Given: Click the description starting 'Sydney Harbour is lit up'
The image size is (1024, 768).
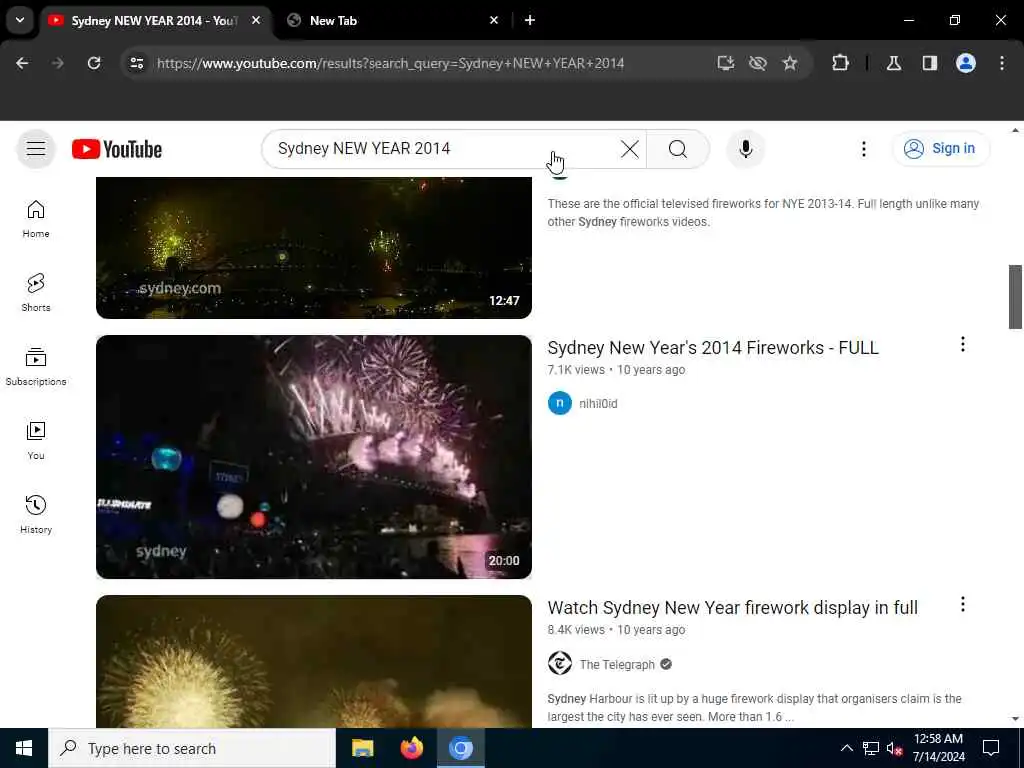Looking at the screenshot, I should 754,707.
